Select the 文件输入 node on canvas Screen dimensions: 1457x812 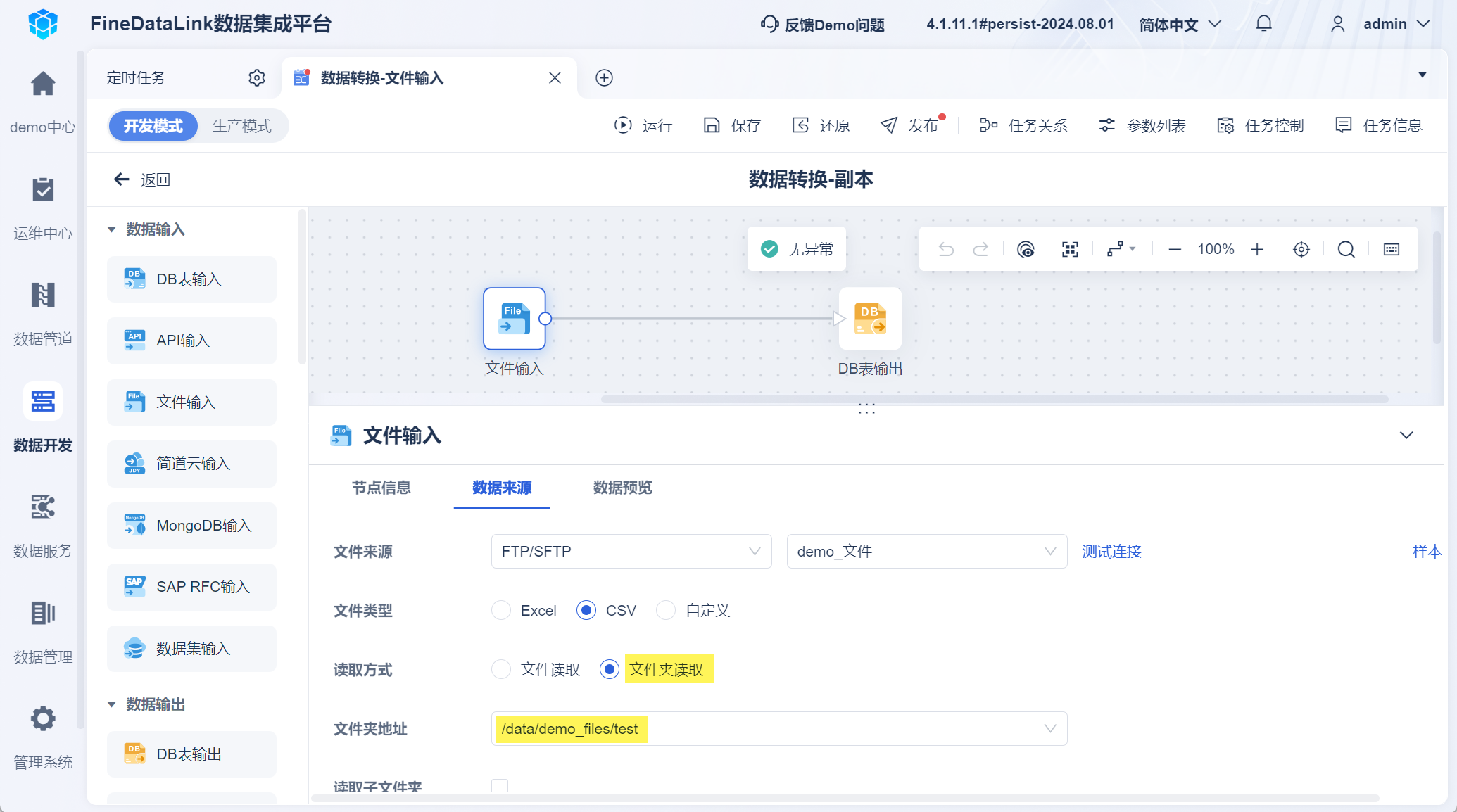coord(515,319)
